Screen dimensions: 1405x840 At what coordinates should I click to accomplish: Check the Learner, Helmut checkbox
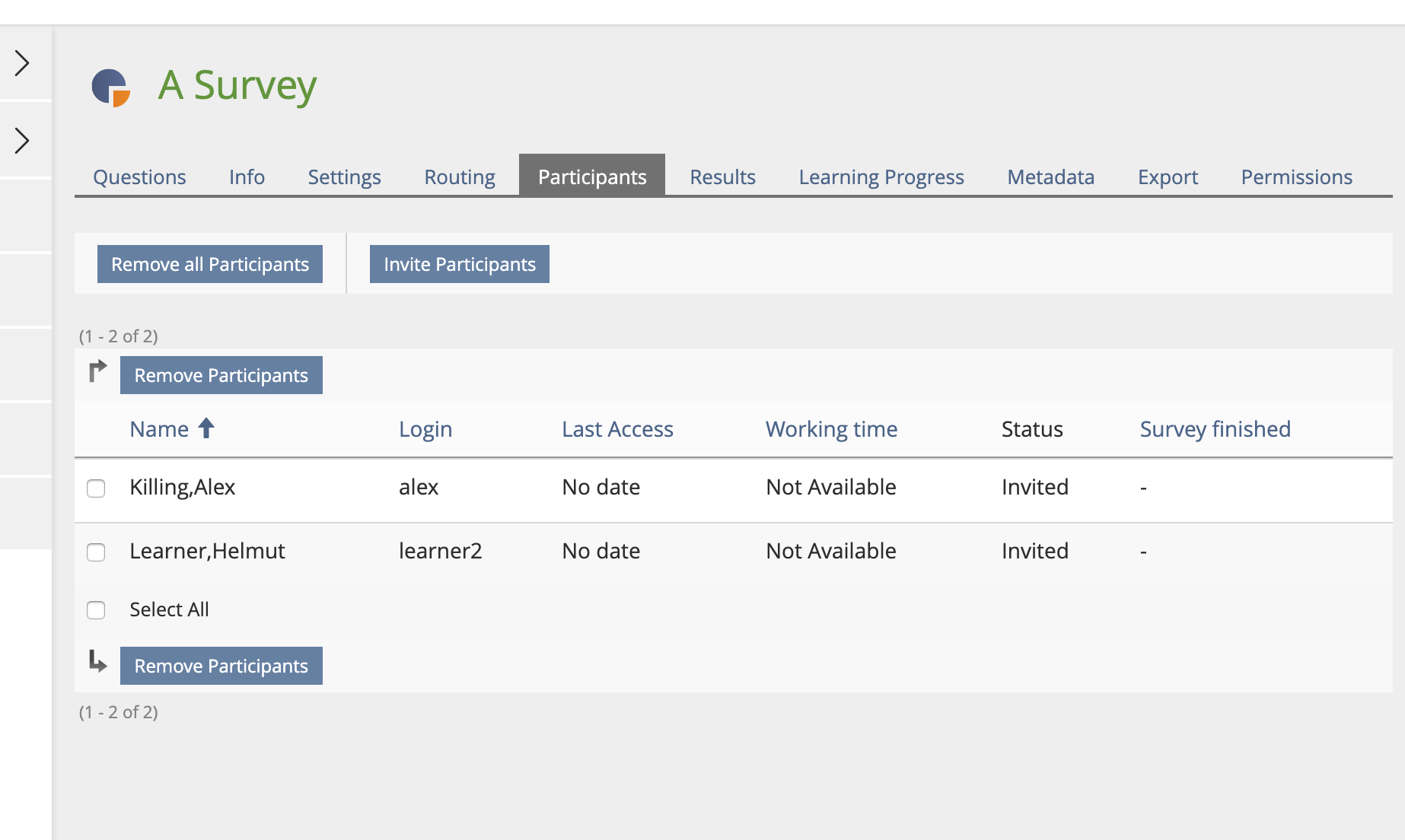coord(96,552)
